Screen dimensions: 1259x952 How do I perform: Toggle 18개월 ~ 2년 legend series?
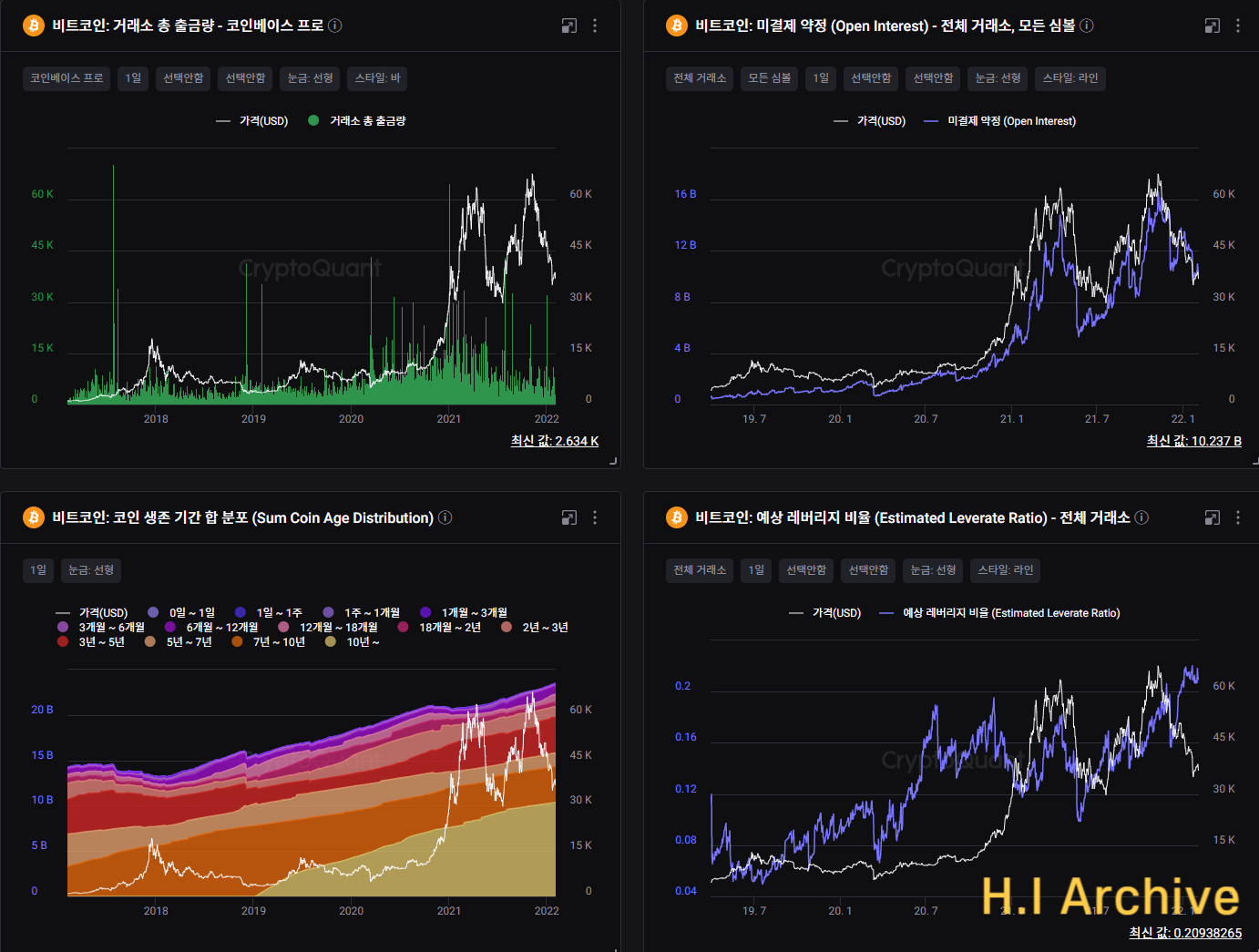(x=439, y=628)
